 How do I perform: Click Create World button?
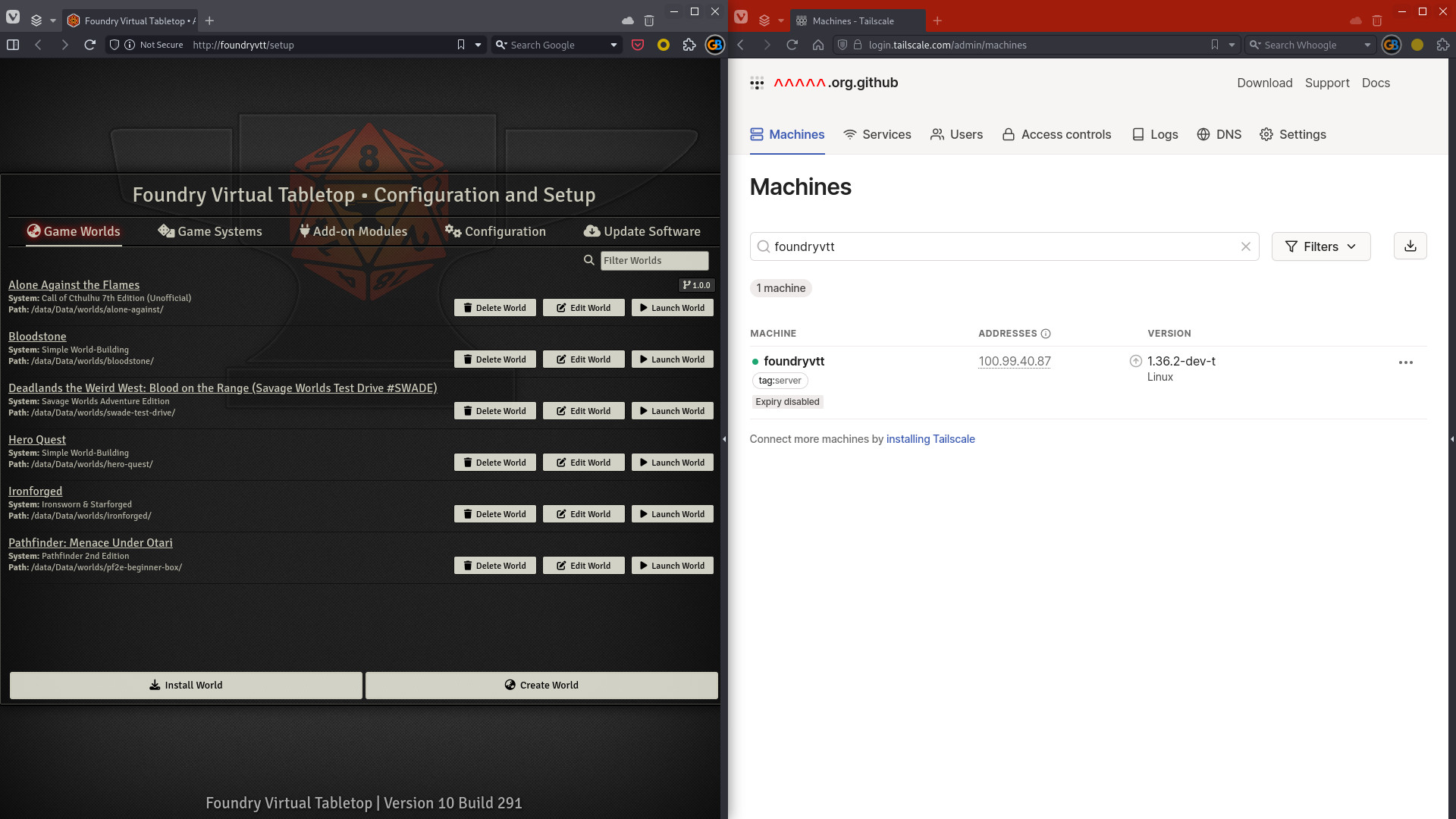coord(541,685)
